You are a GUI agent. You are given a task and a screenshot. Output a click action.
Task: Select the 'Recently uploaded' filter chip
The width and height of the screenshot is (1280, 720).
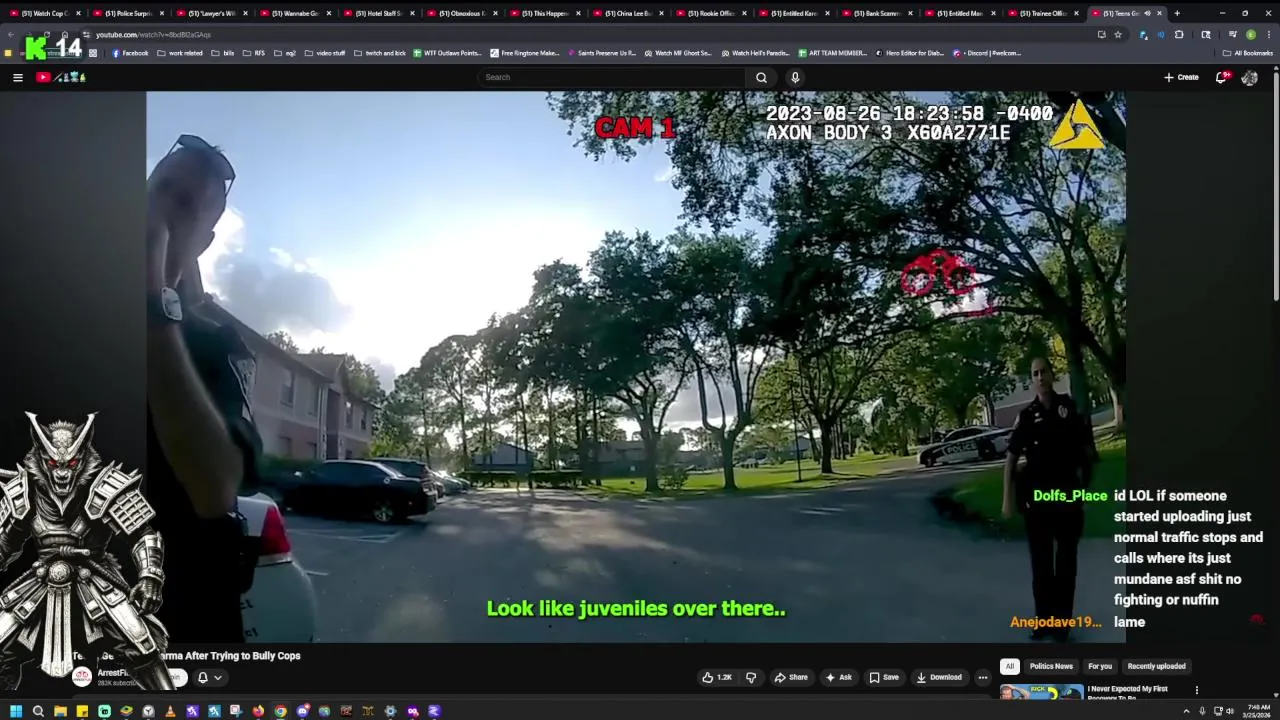[x=1156, y=666]
